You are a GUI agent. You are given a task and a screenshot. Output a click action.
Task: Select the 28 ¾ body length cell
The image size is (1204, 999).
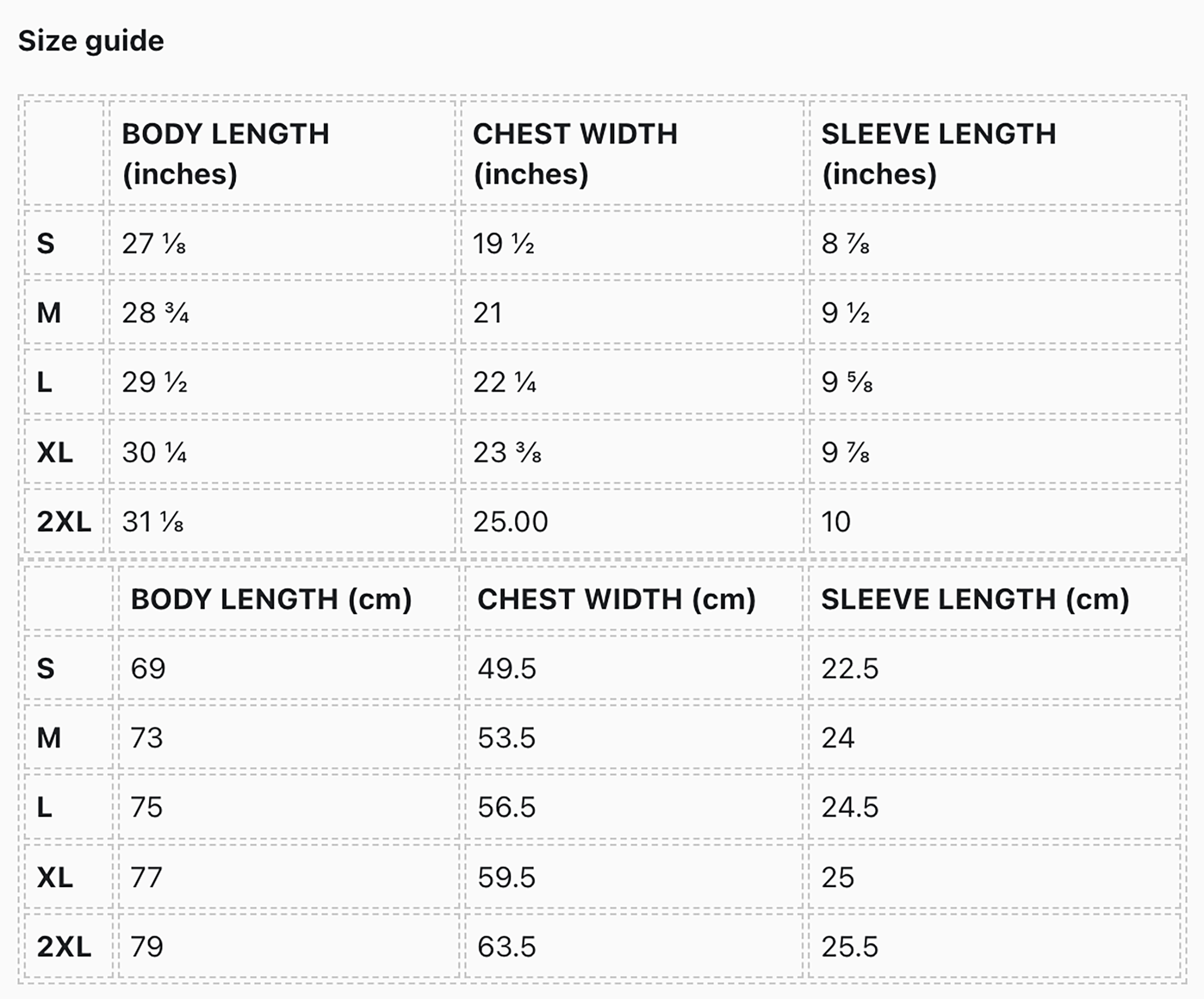[155, 313]
